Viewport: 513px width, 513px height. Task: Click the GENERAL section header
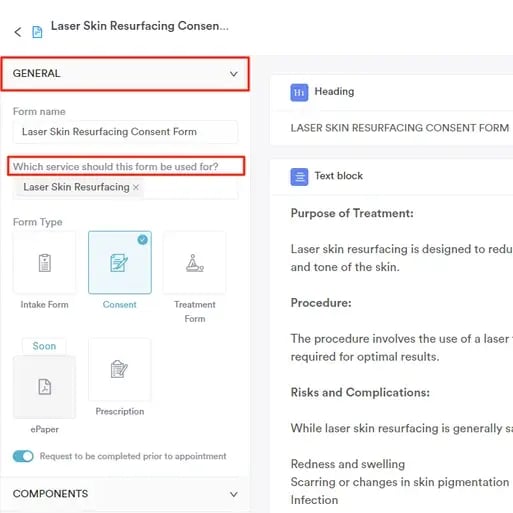pyautogui.click(x=125, y=74)
